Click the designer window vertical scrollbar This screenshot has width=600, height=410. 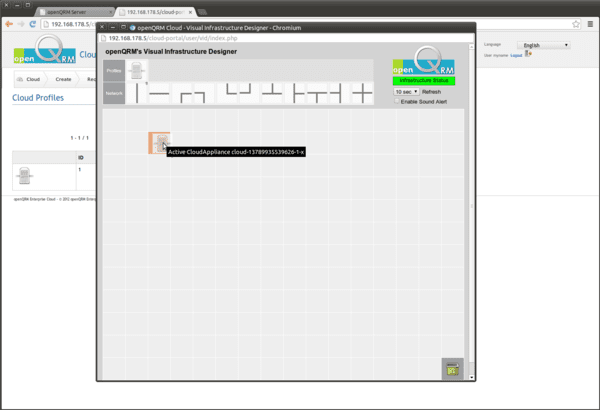click(x=471, y=212)
